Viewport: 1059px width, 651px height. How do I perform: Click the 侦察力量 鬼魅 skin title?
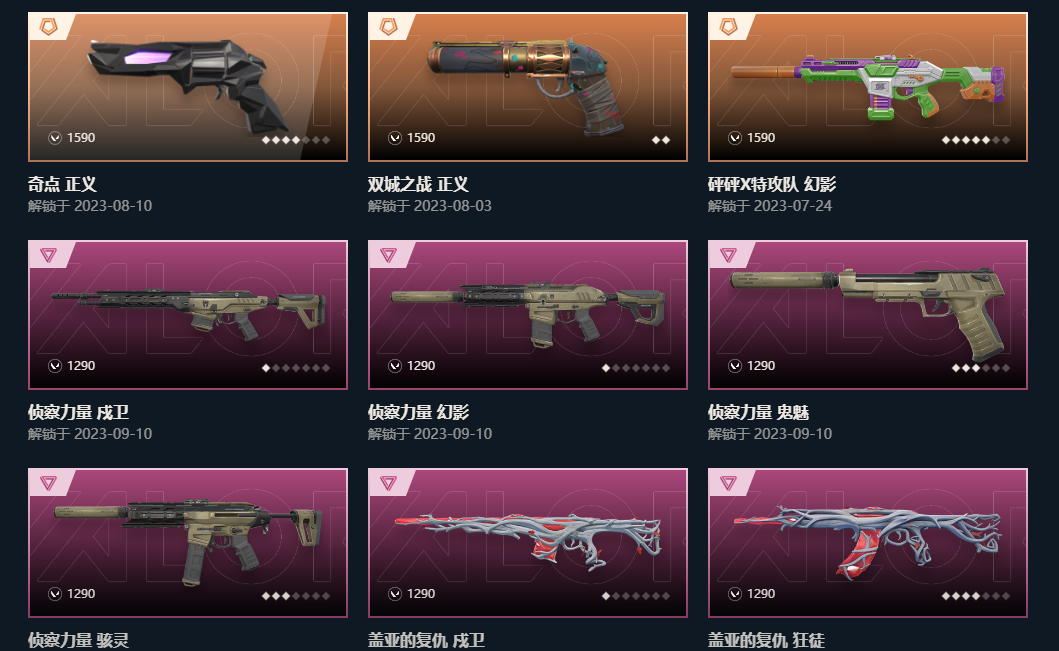pos(758,412)
